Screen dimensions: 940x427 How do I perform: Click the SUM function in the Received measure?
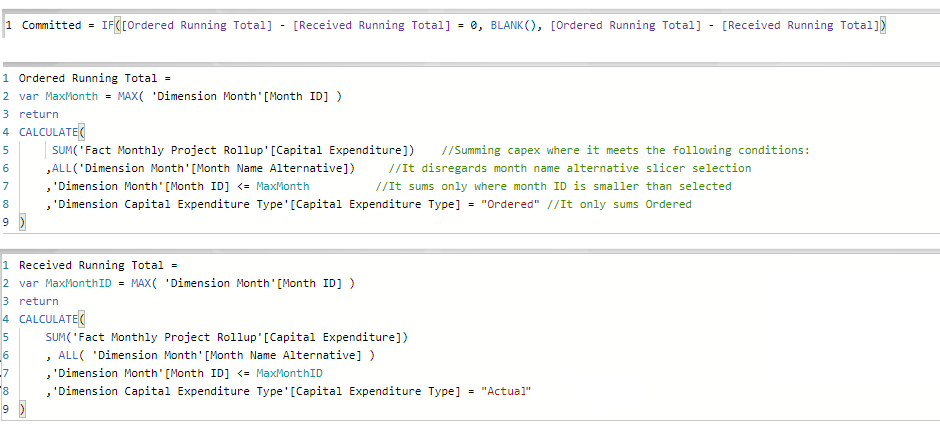(55, 337)
